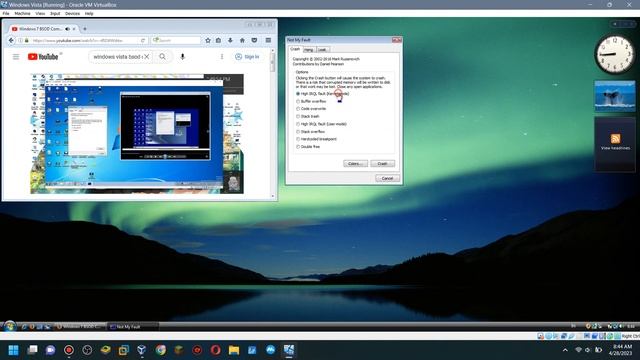Image resolution: width=640 pixels, height=360 pixels.
Task: Go to Firefox home page icon
Action: pos(242,40)
